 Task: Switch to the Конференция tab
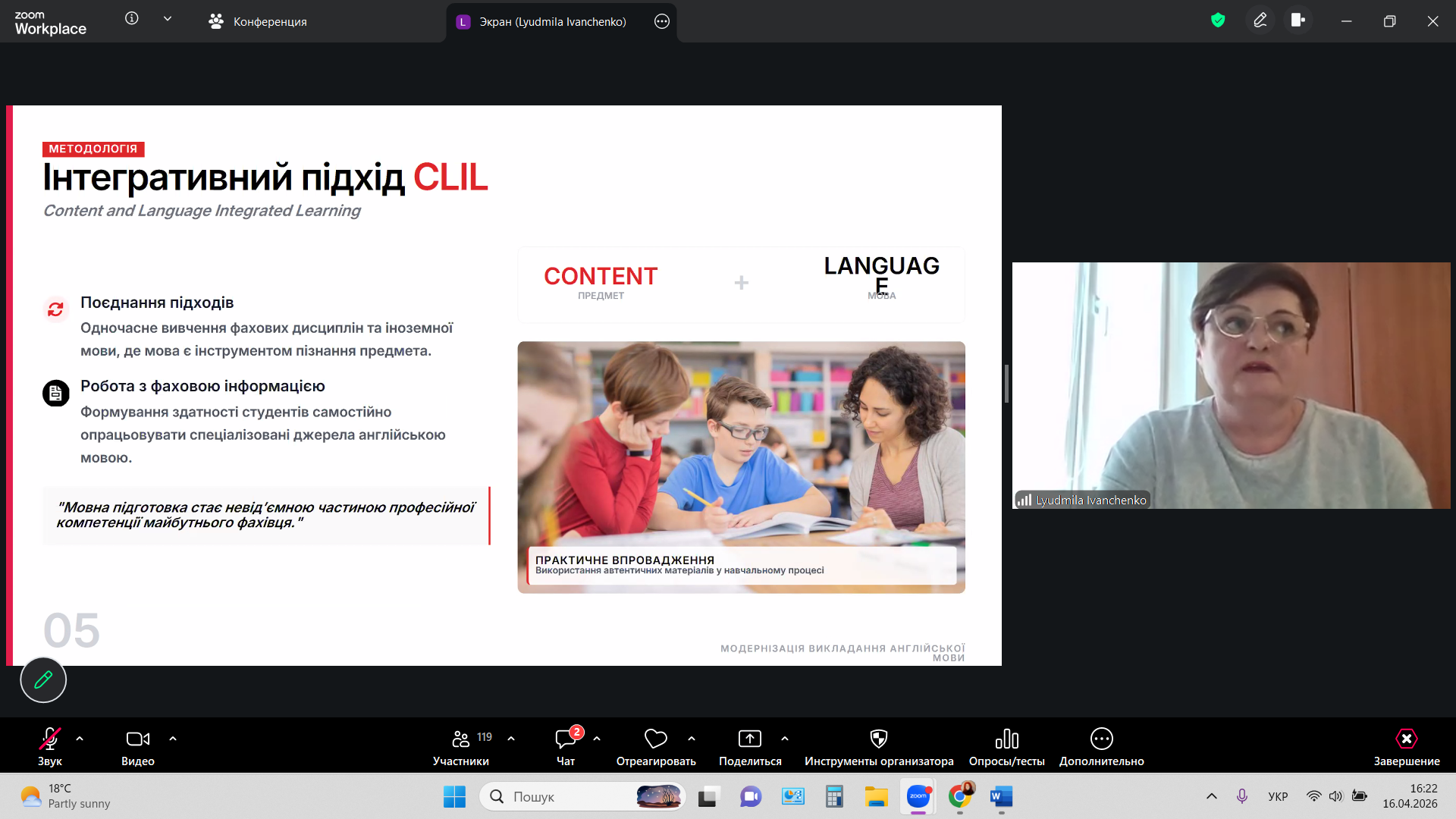pos(258,22)
